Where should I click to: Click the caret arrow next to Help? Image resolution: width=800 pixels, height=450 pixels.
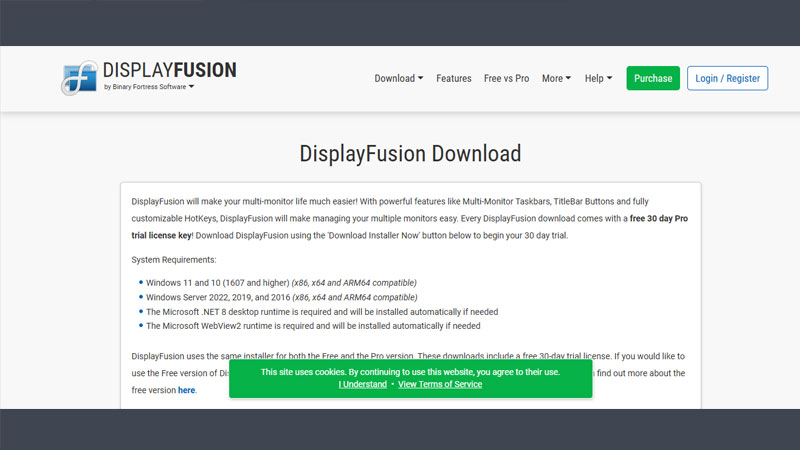[x=609, y=78]
